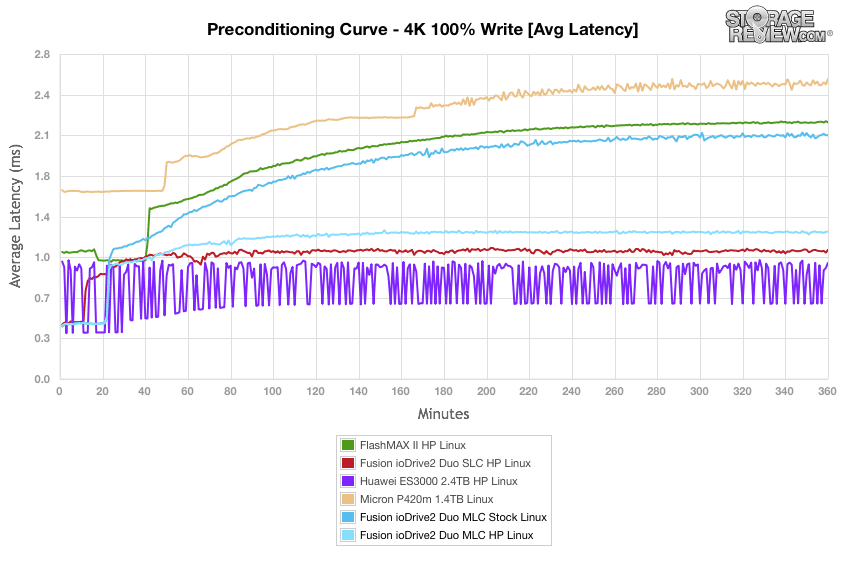Click the 2.1 y-axis label
The image size is (850, 562).
coord(42,135)
